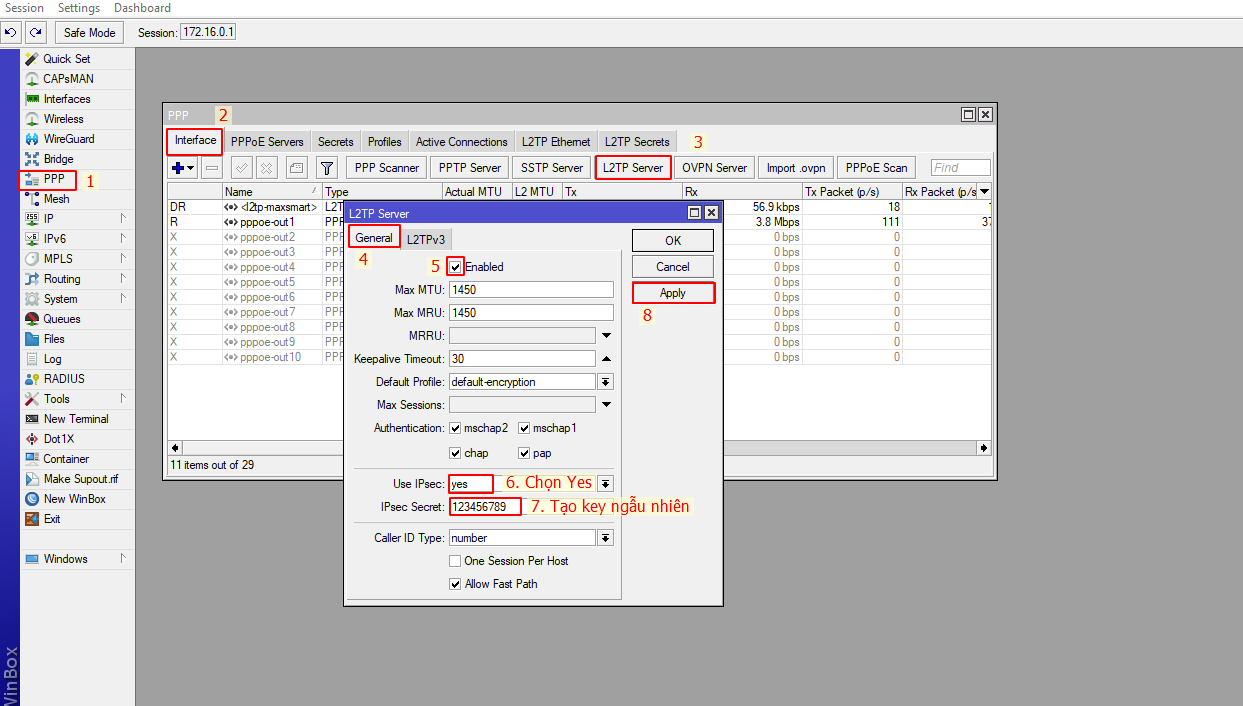The image size is (1243, 706).
Task: Launch New Terminal from the sidebar
Action: [75, 419]
